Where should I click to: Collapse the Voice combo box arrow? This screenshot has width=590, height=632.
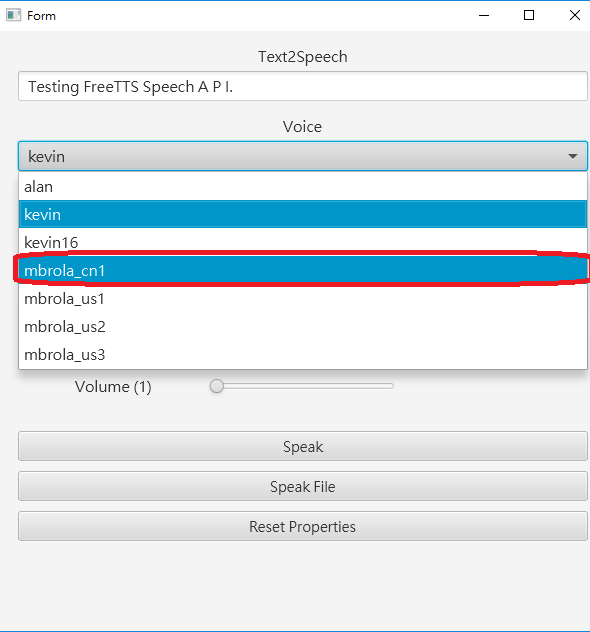click(573, 156)
